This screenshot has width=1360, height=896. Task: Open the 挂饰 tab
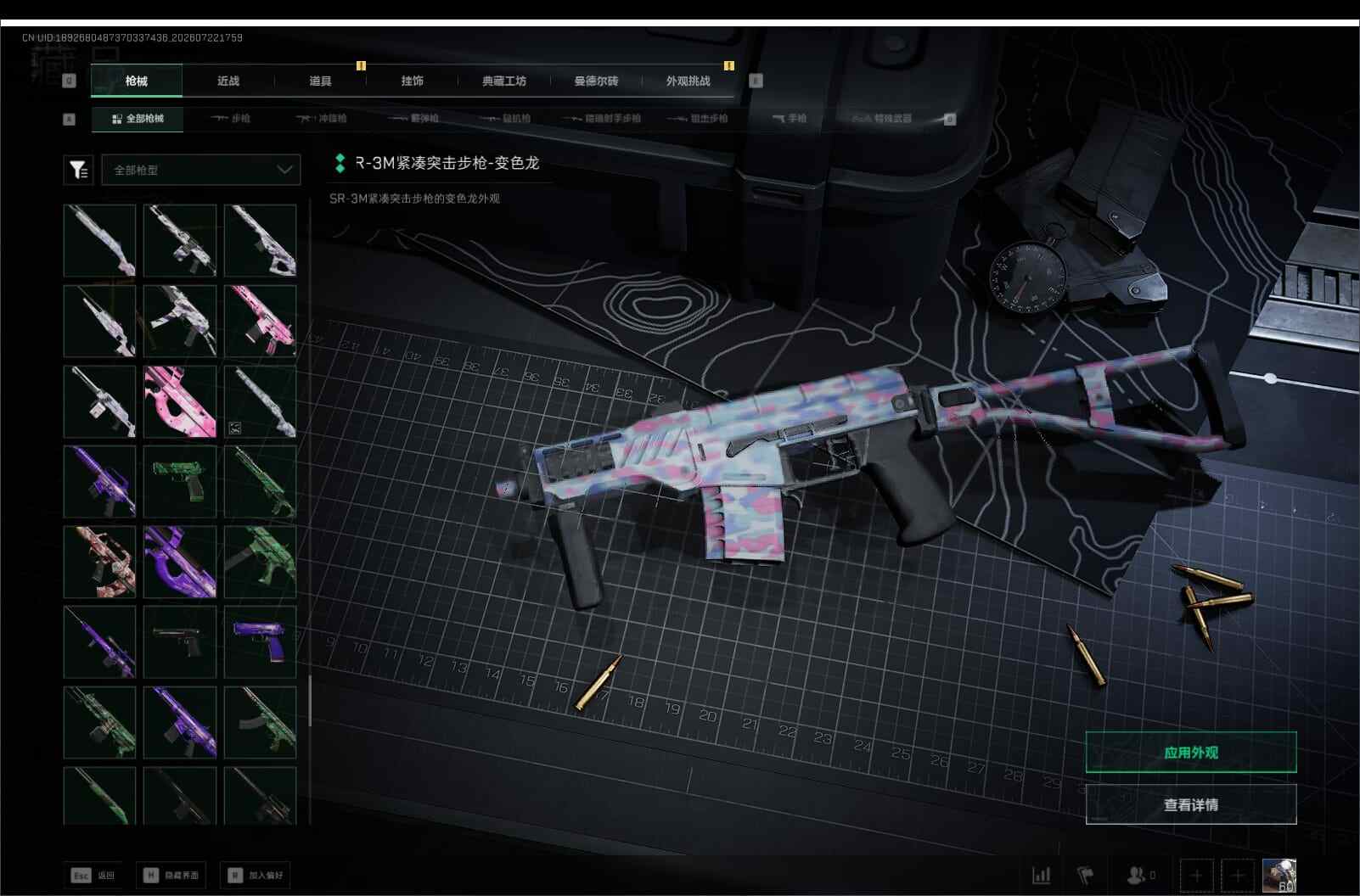[412, 81]
